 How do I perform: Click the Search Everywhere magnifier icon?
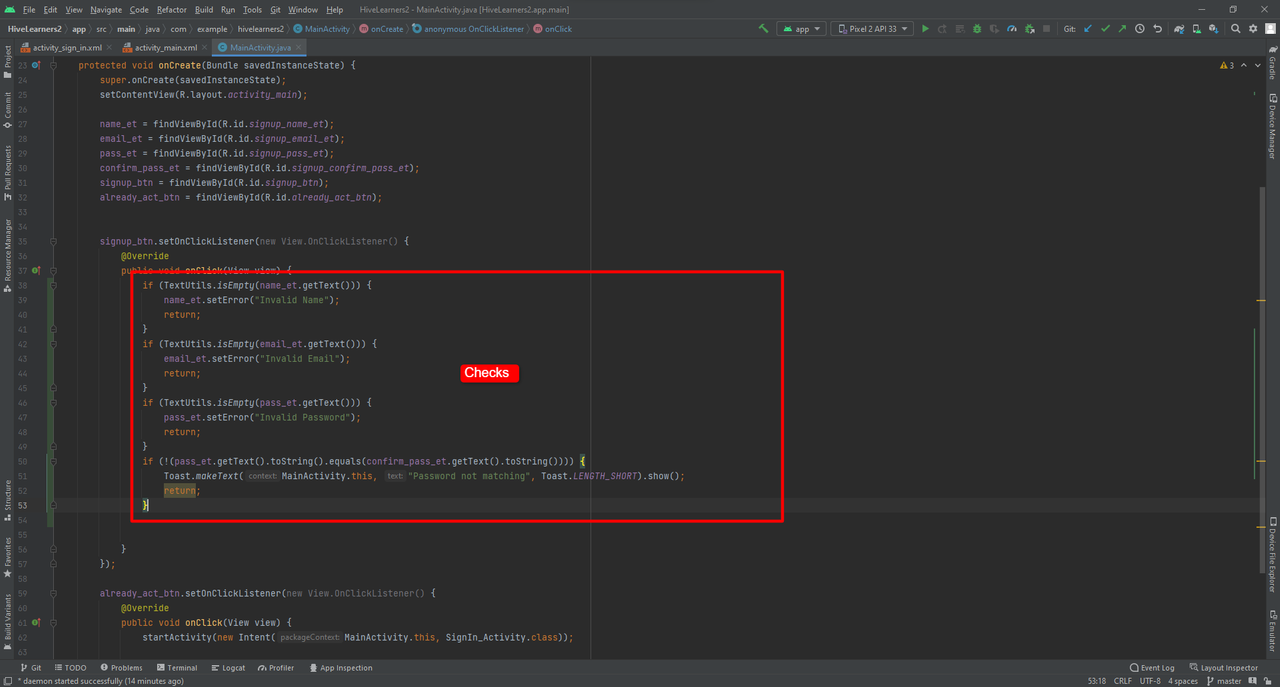tap(1236, 29)
